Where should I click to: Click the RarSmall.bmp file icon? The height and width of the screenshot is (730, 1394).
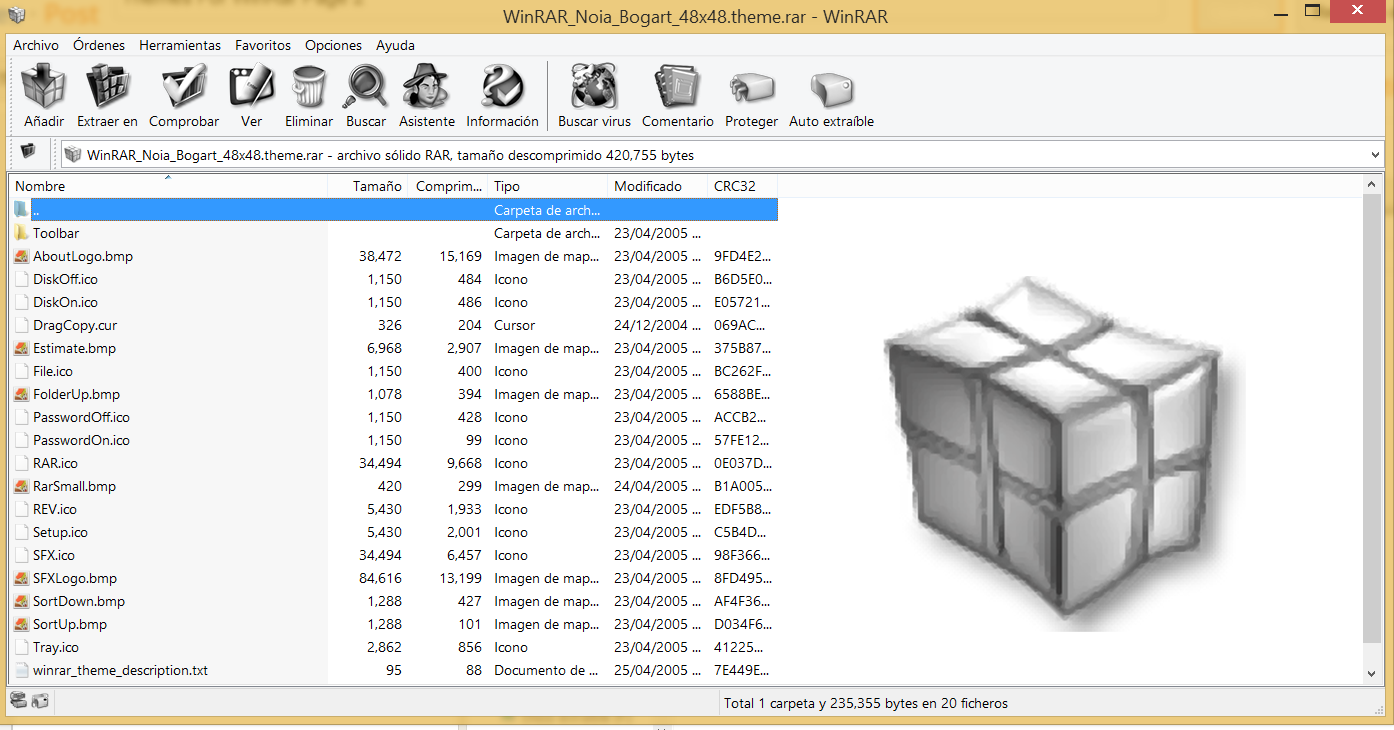(x=22, y=486)
